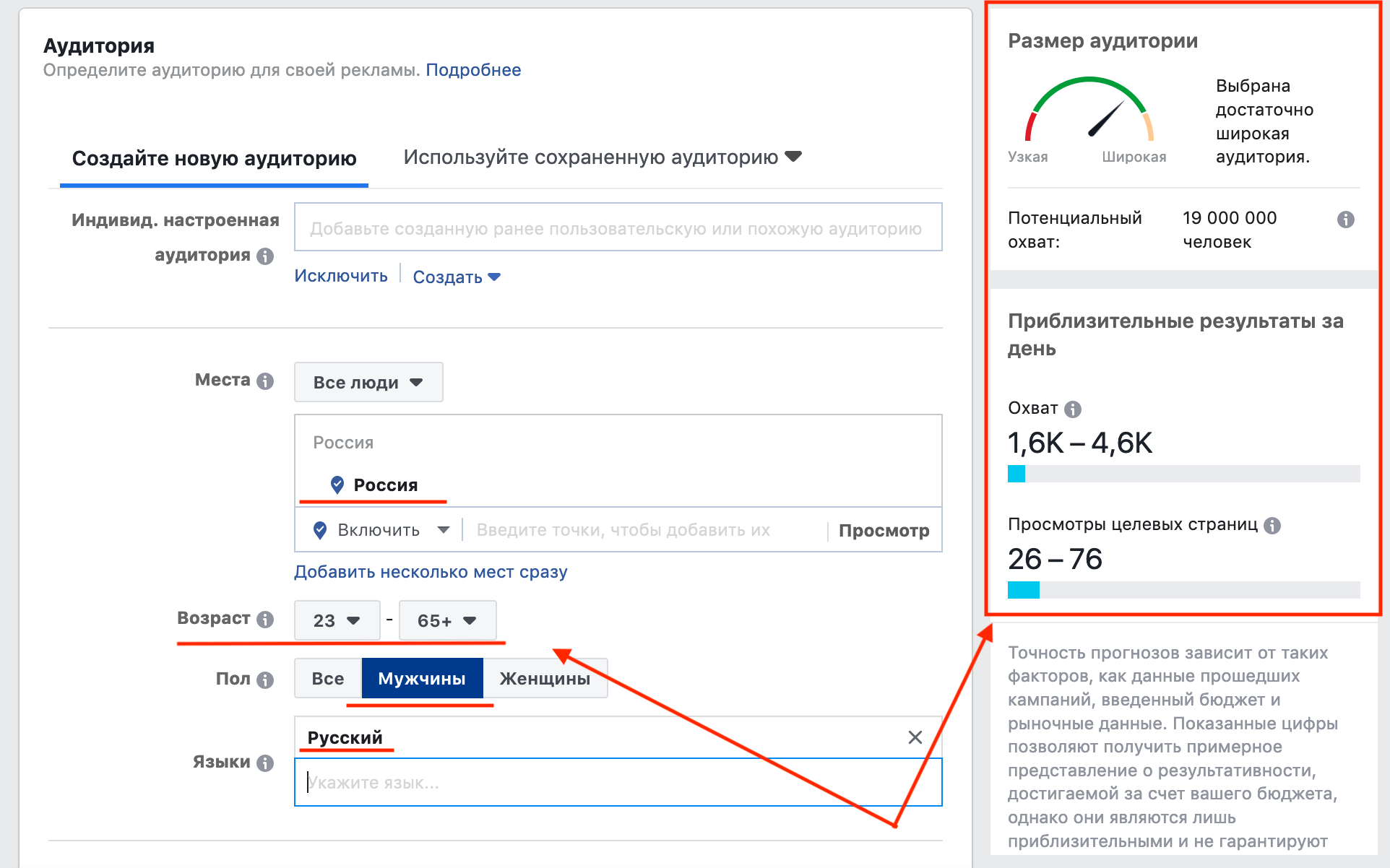Open maximum age dropdown showing 65+
The height and width of the screenshot is (868, 1390).
coord(447,621)
